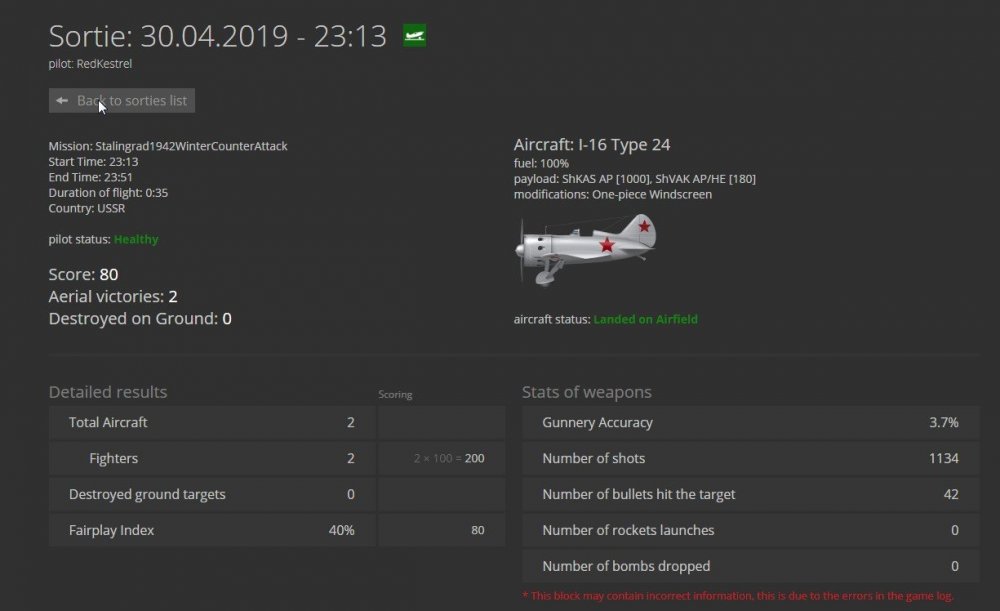Image resolution: width=1000 pixels, height=611 pixels.
Task: Click the Scoring column header
Action: pyautogui.click(x=395, y=394)
